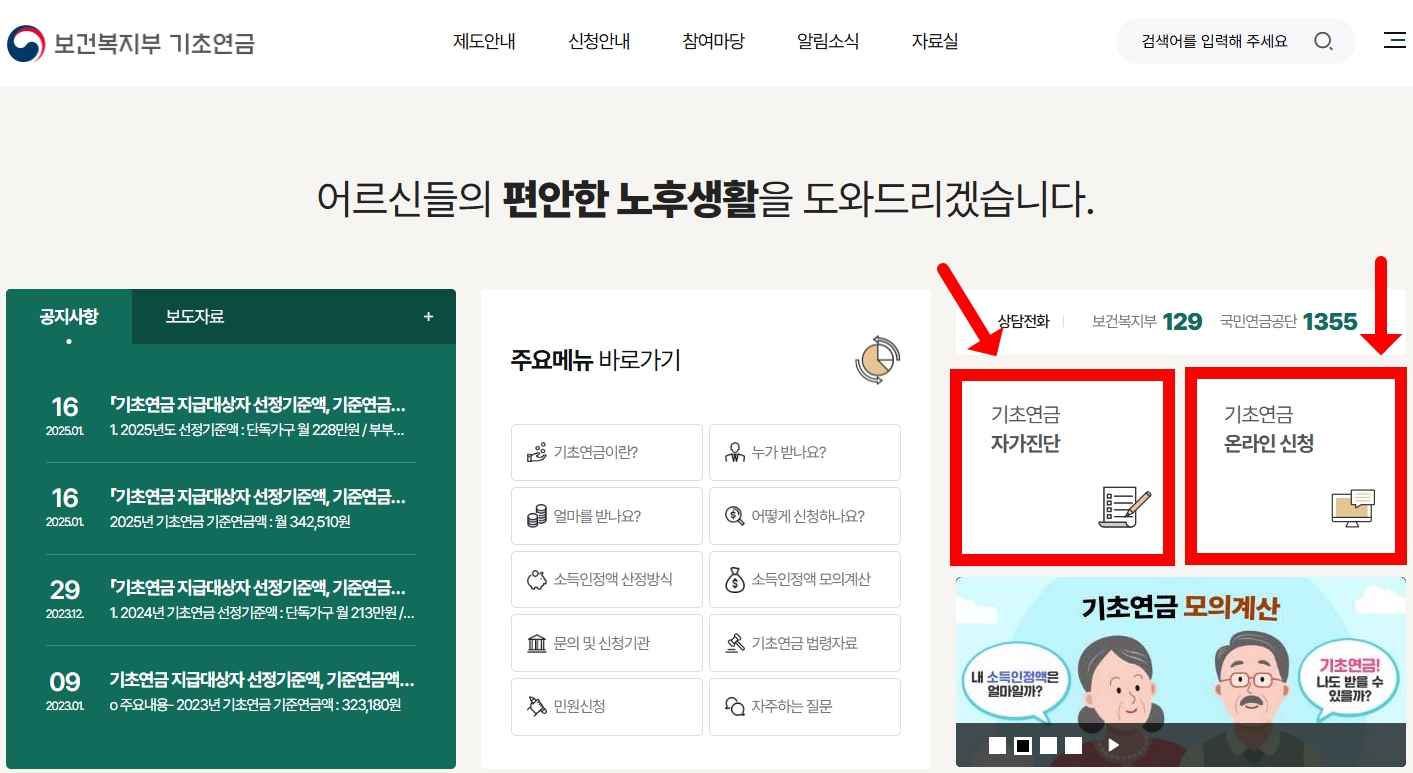Click the search input 검색어를 입력해 주세요
Screen dimensions: 1413x773
point(1215,41)
